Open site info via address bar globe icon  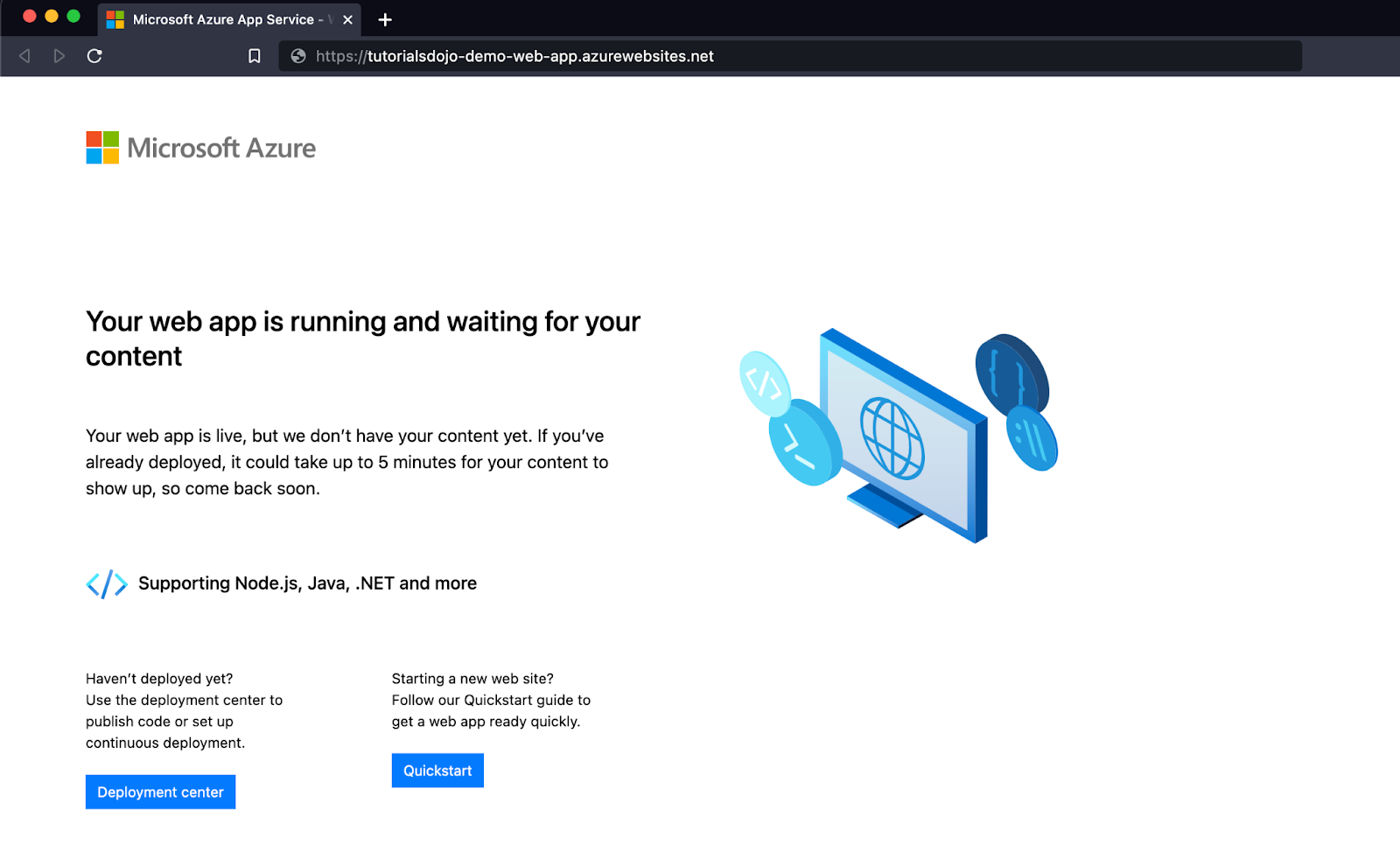click(298, 56)
